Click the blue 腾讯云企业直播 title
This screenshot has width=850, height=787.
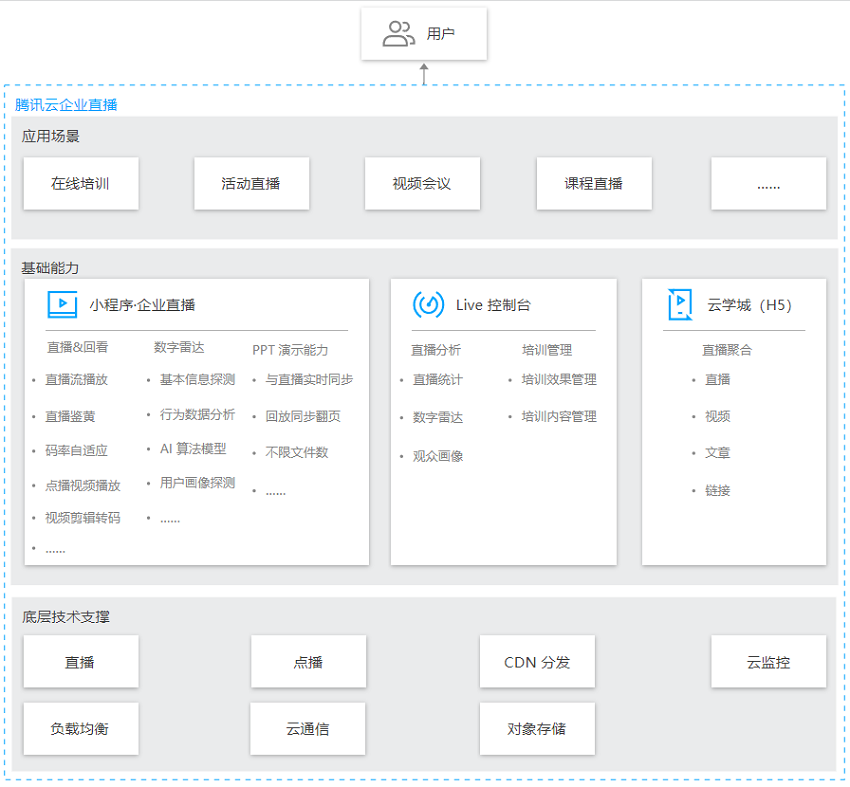tap(66, 105)
